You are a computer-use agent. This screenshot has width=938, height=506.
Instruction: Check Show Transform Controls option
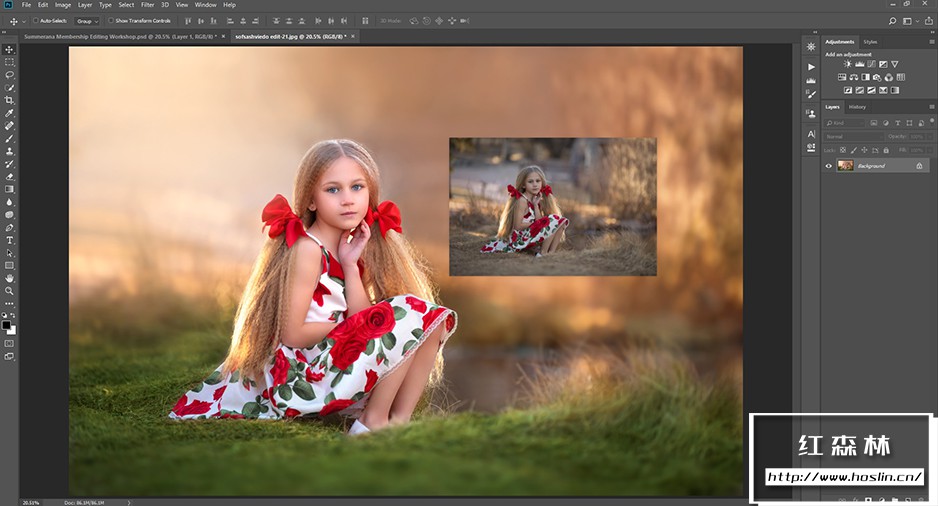pyautogui.click(x=111, y=20)
